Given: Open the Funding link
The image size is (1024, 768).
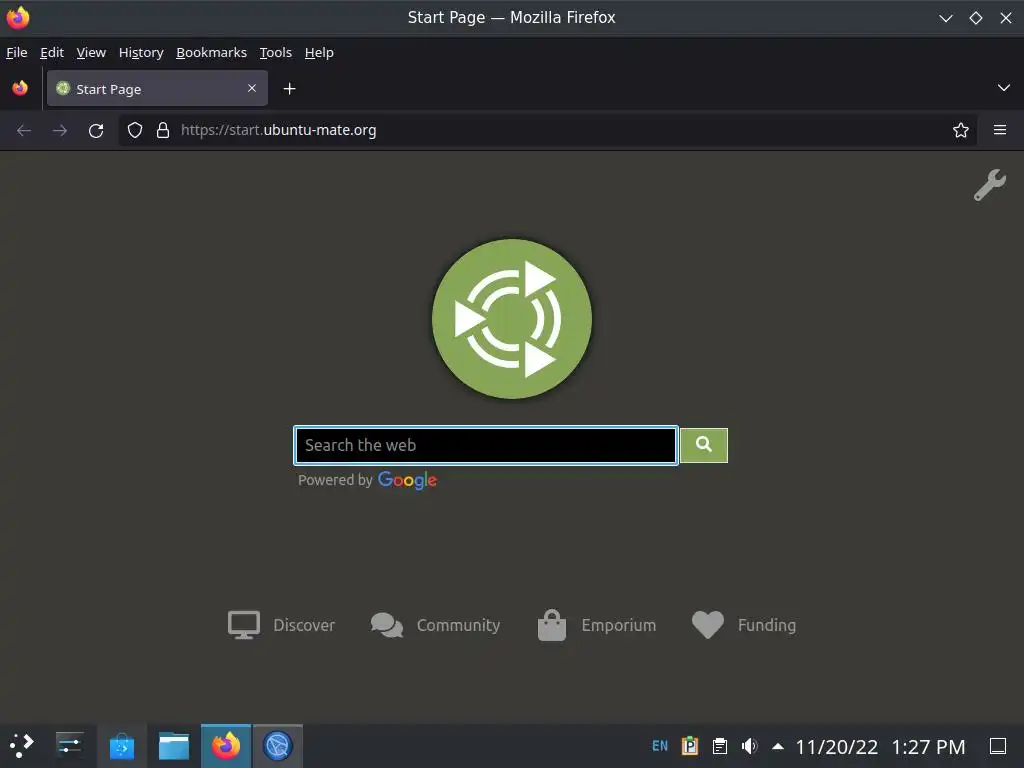Looking at the screenshot, I should tap(744, 625).
